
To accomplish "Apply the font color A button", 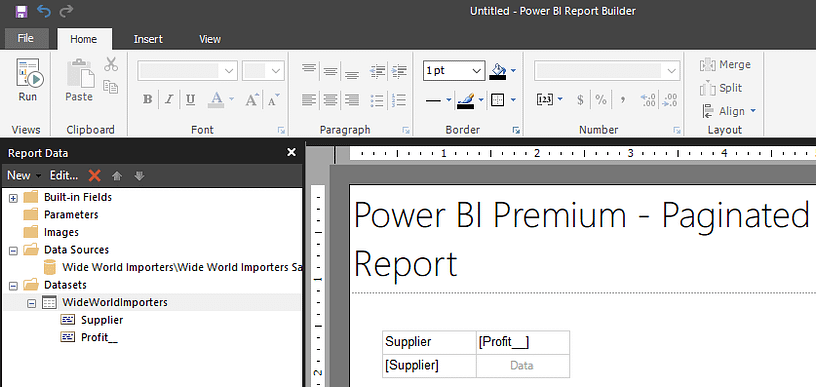I will [x=216, y=99].
